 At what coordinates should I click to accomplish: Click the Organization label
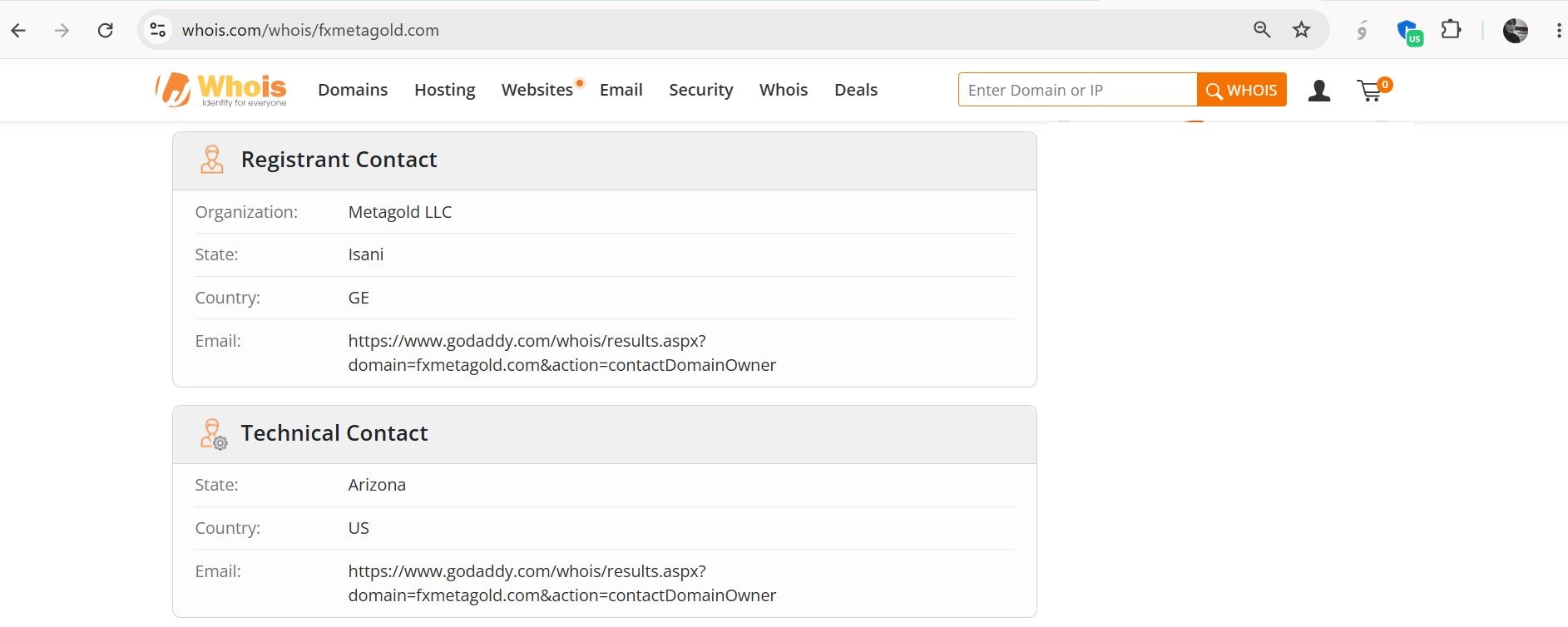pyautogui.click(x=246, y=212)
